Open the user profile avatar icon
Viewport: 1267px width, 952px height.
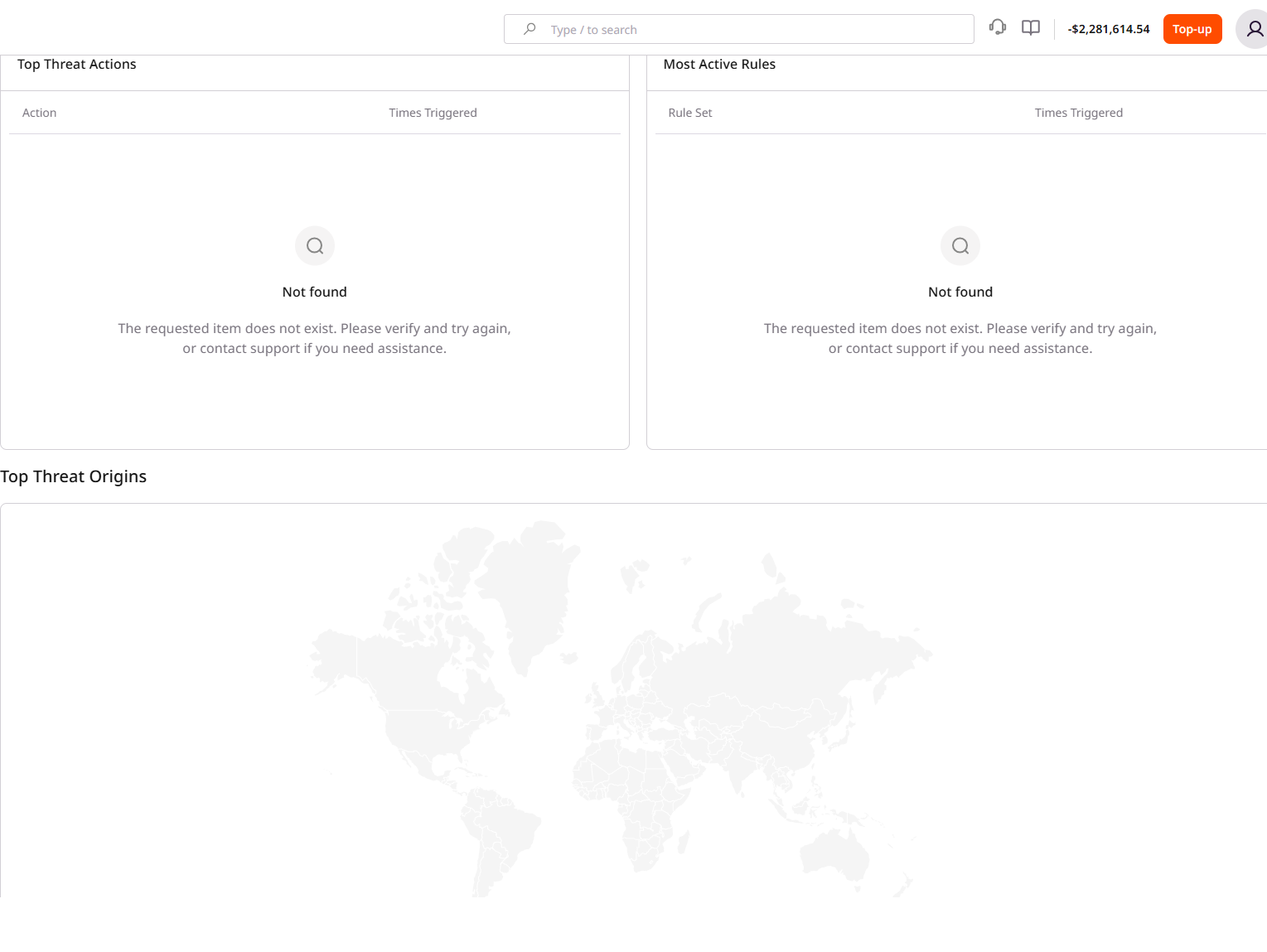1254,30
